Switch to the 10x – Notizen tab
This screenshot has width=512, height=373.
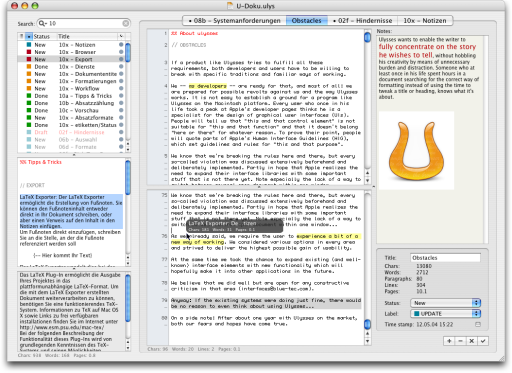pyautogui.click(x=425, y=21)
